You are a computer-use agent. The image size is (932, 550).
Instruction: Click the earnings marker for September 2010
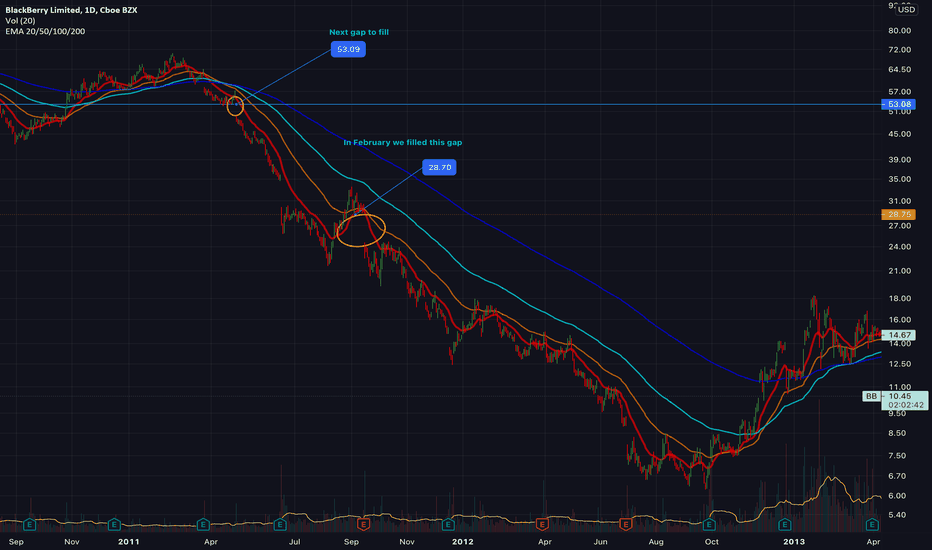coord(29,524)
